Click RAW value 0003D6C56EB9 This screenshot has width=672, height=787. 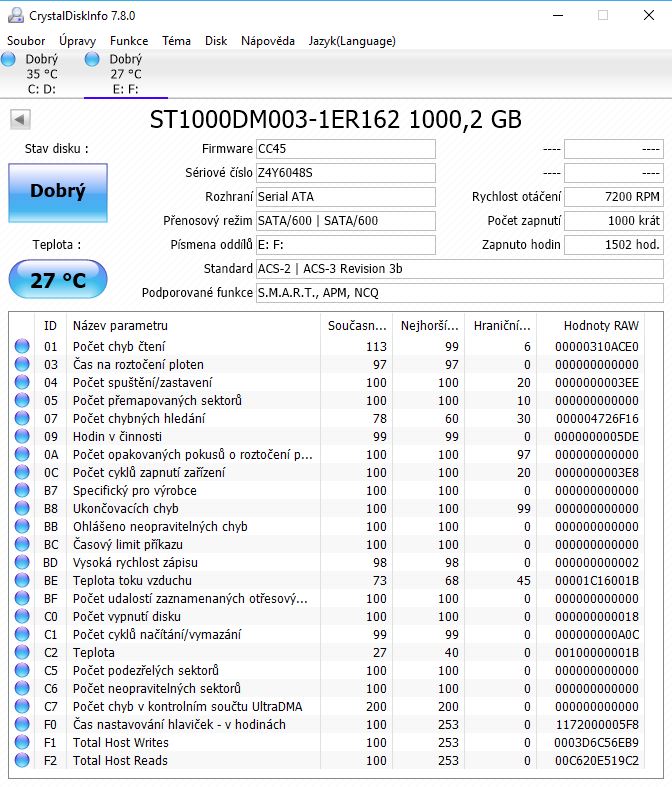596,743
